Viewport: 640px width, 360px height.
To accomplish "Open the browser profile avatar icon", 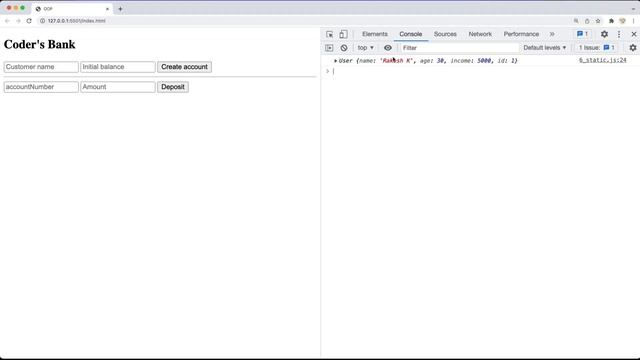I will tap(622, 21).
